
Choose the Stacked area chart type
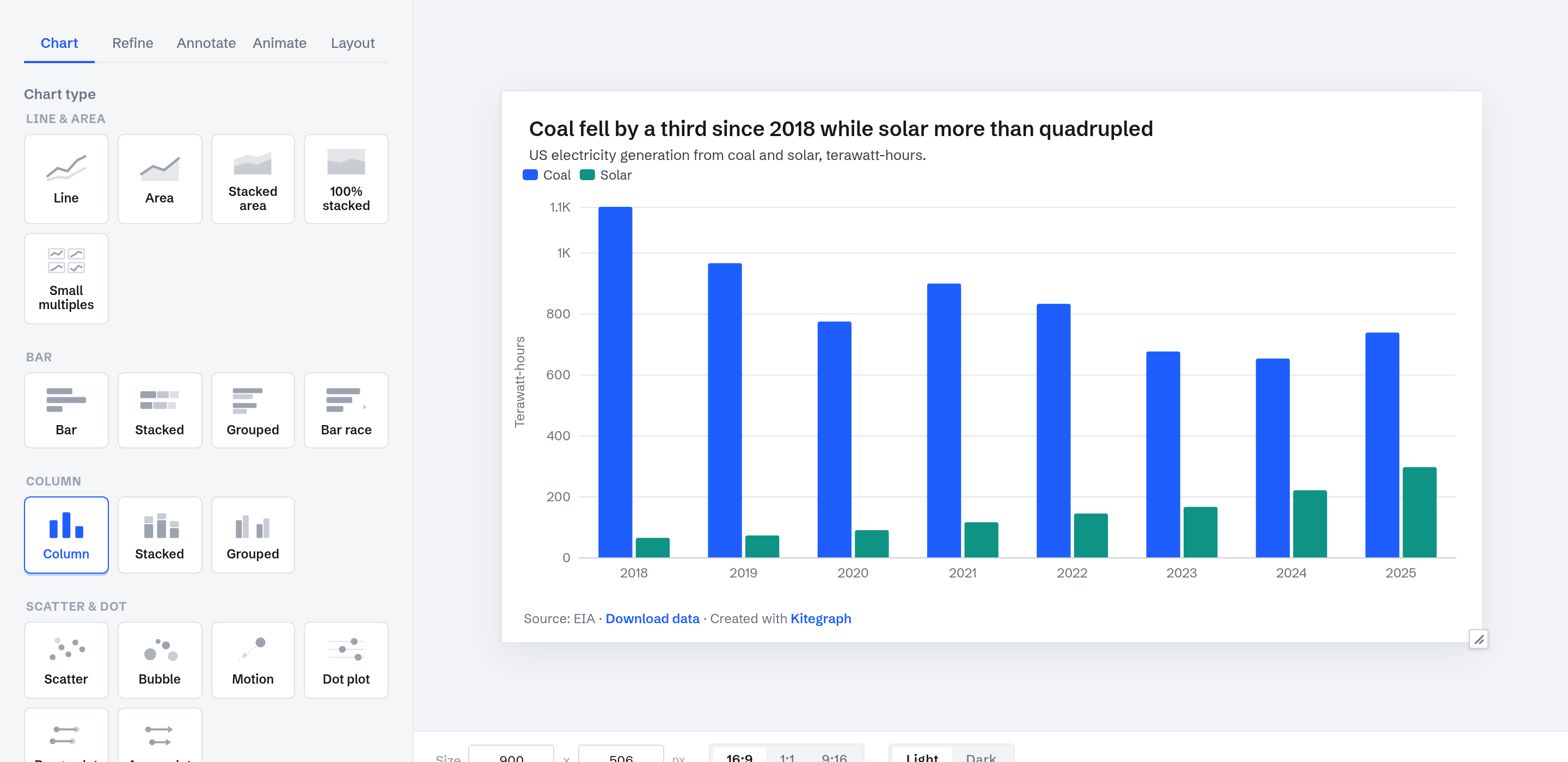(x=253, y=179)
